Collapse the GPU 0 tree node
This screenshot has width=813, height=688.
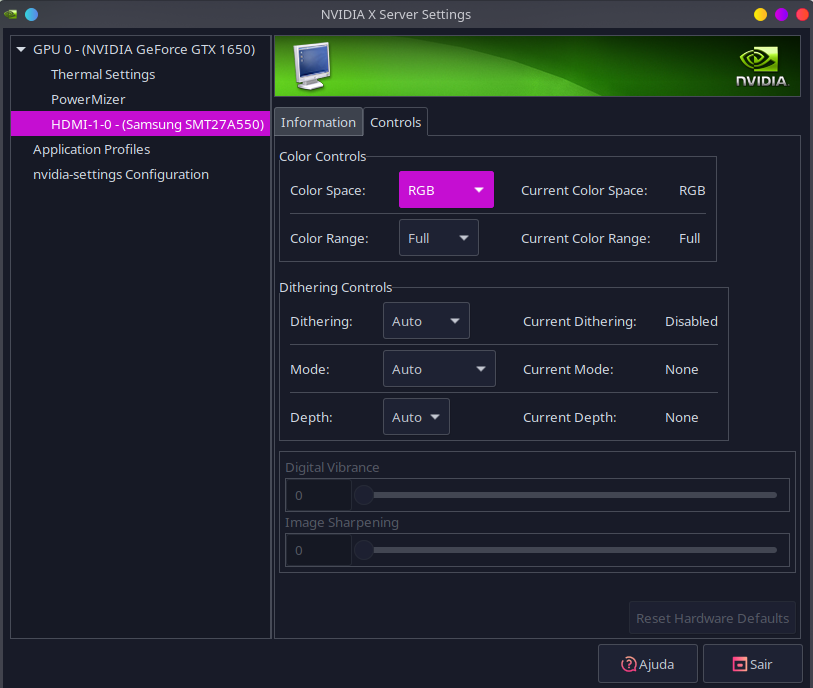(x=21, y=50)
